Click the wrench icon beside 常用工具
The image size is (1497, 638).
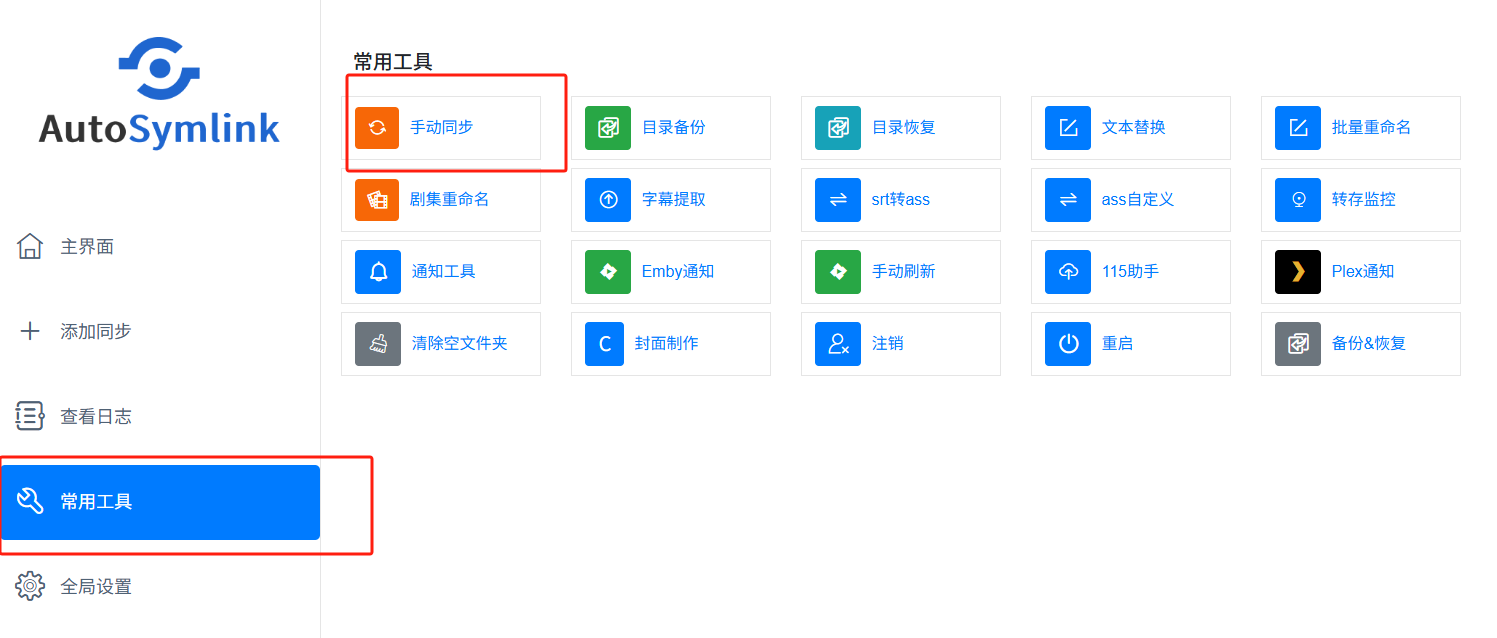click(x=30, y=501)
